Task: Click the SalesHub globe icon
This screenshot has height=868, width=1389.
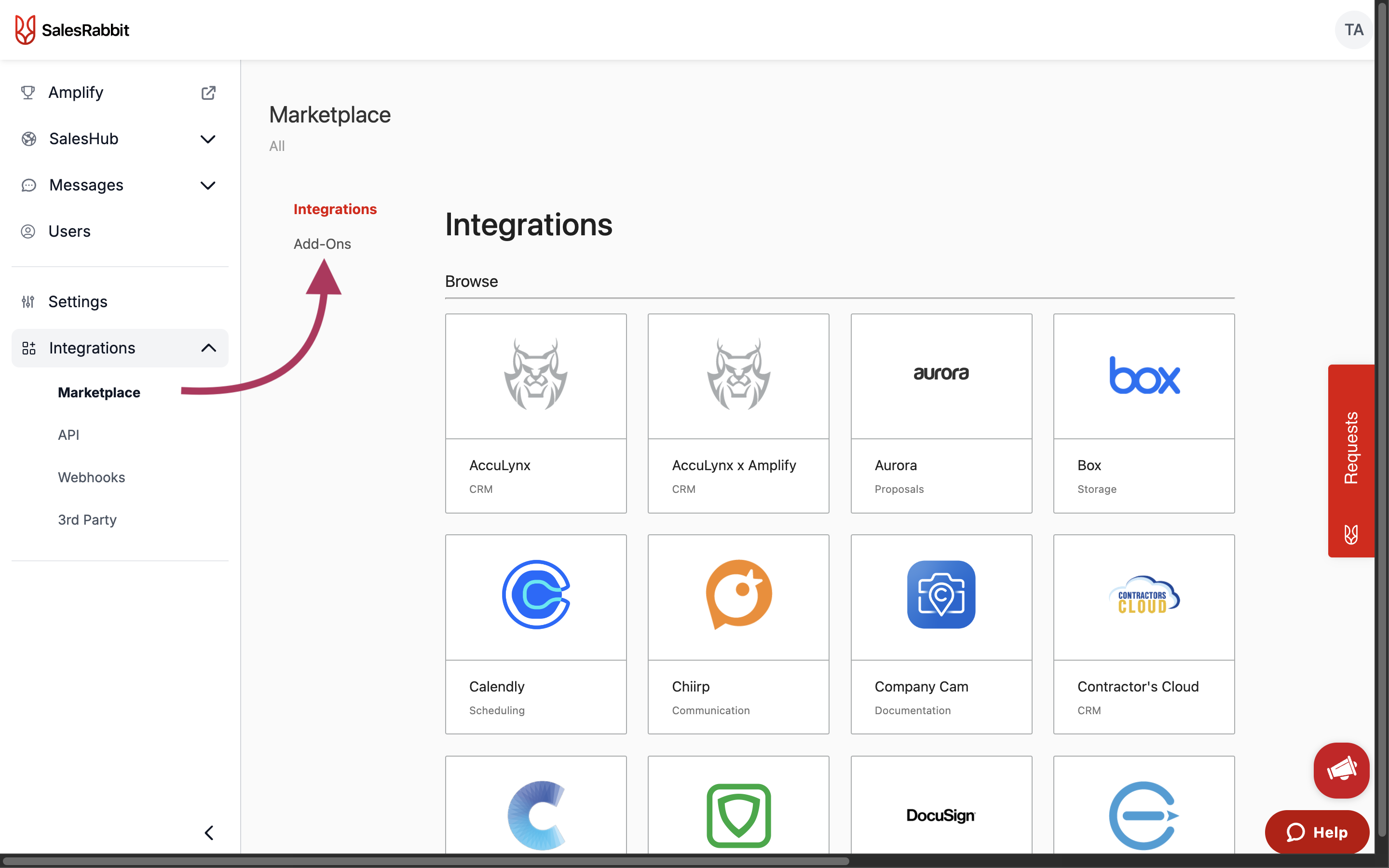Action: [29, 139]
